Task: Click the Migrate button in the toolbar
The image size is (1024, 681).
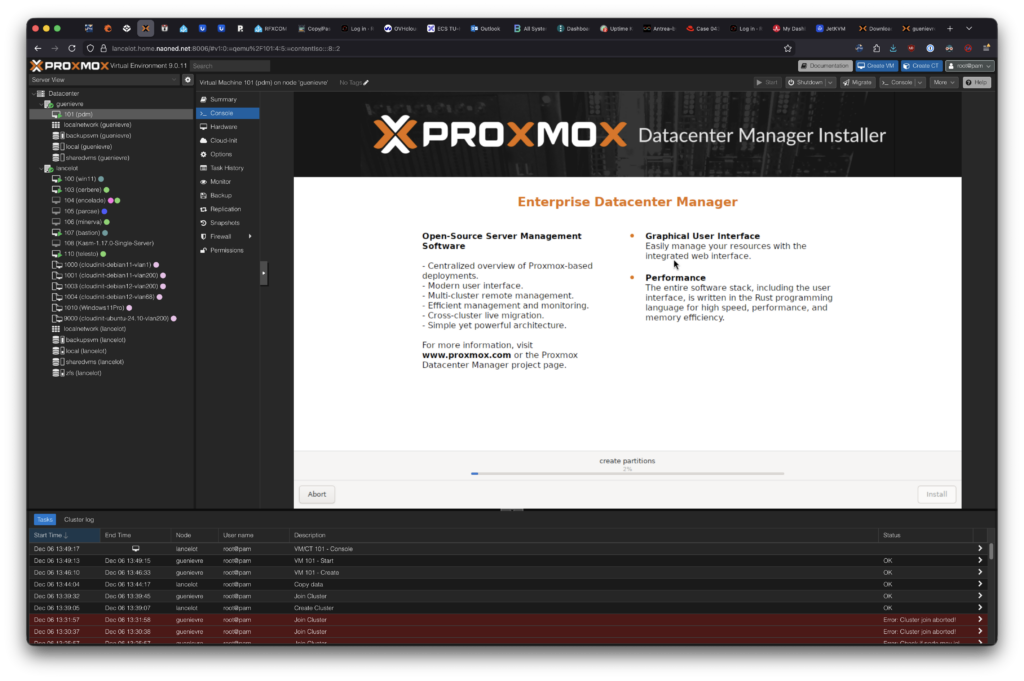Action: pyautogui.click(x=857, y=82)
